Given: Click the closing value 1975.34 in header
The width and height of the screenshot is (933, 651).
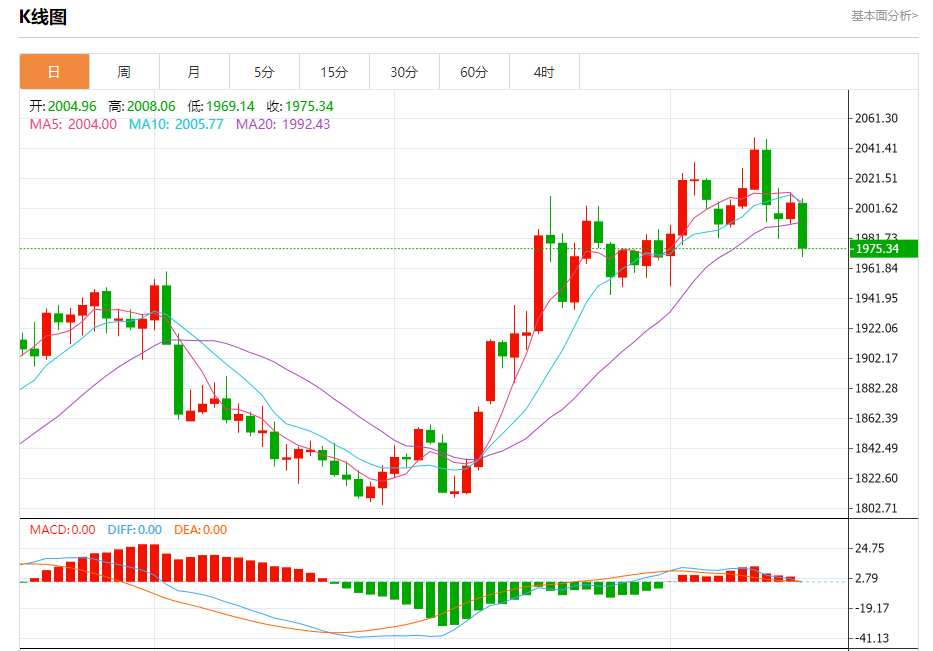Looking at the screenshot, I should tap(309, 106).
